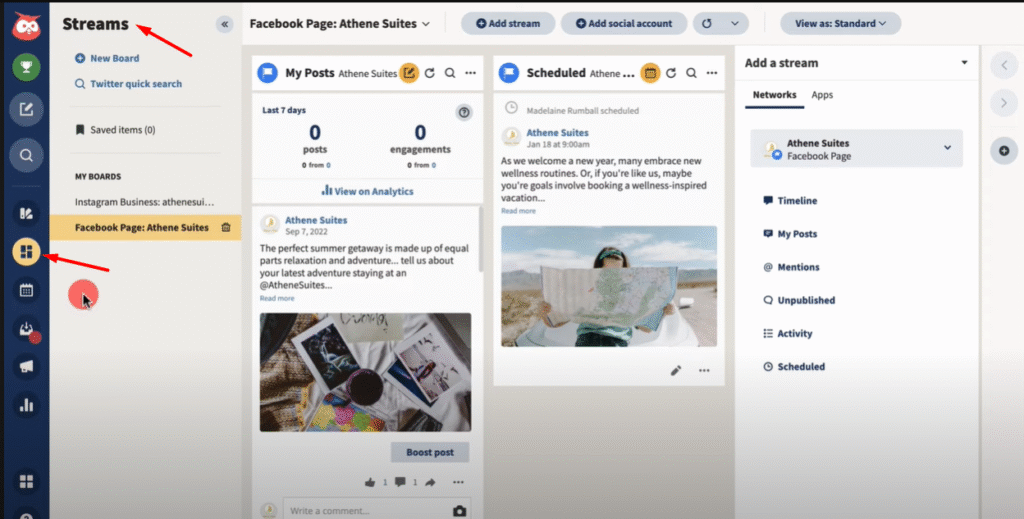Open the Planner calendar icon in sidebar
The height and width of the screenshot is (519, 1024).
click(26, 290)
